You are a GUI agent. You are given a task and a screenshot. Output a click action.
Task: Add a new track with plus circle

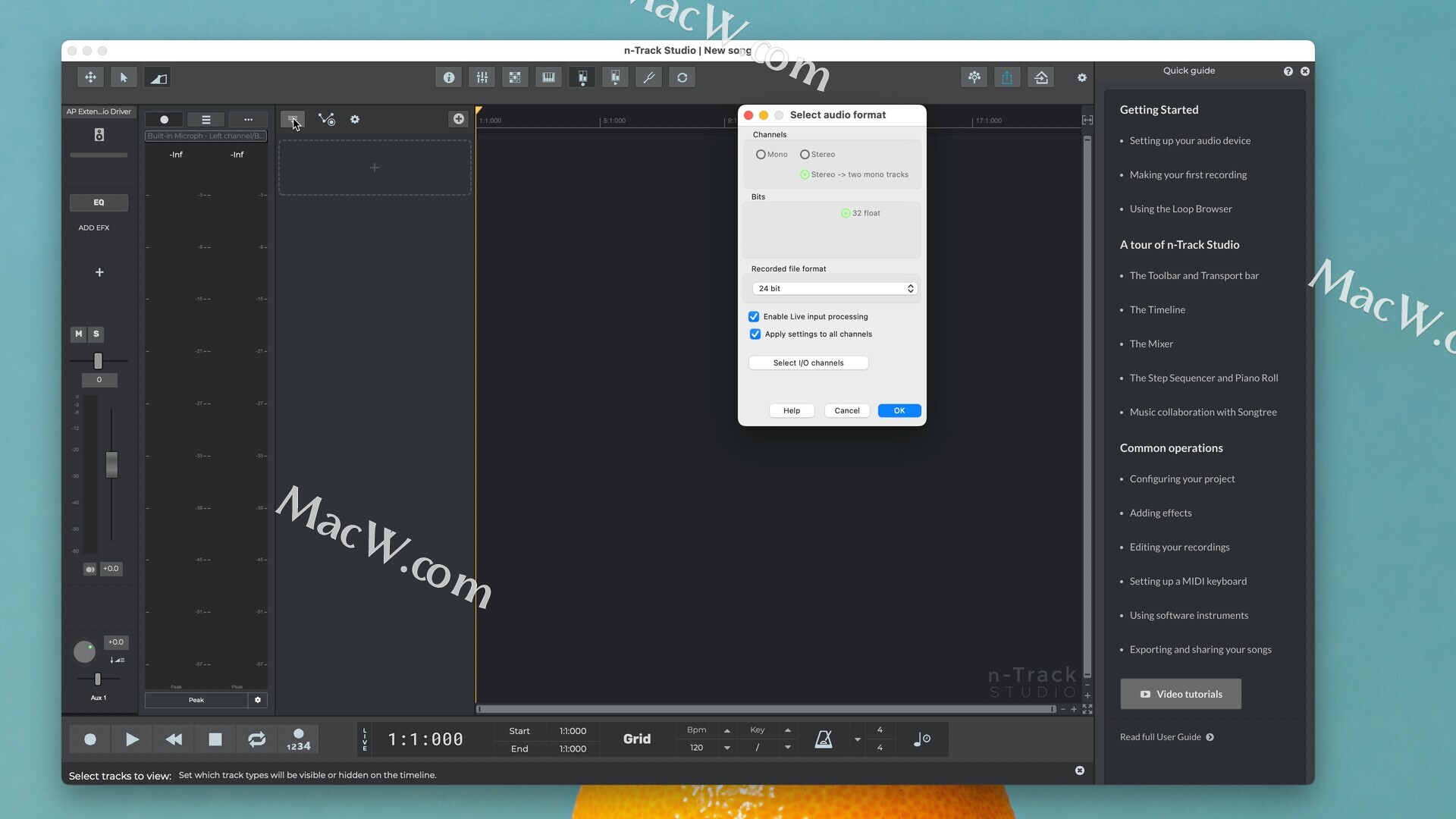[459, 119]
